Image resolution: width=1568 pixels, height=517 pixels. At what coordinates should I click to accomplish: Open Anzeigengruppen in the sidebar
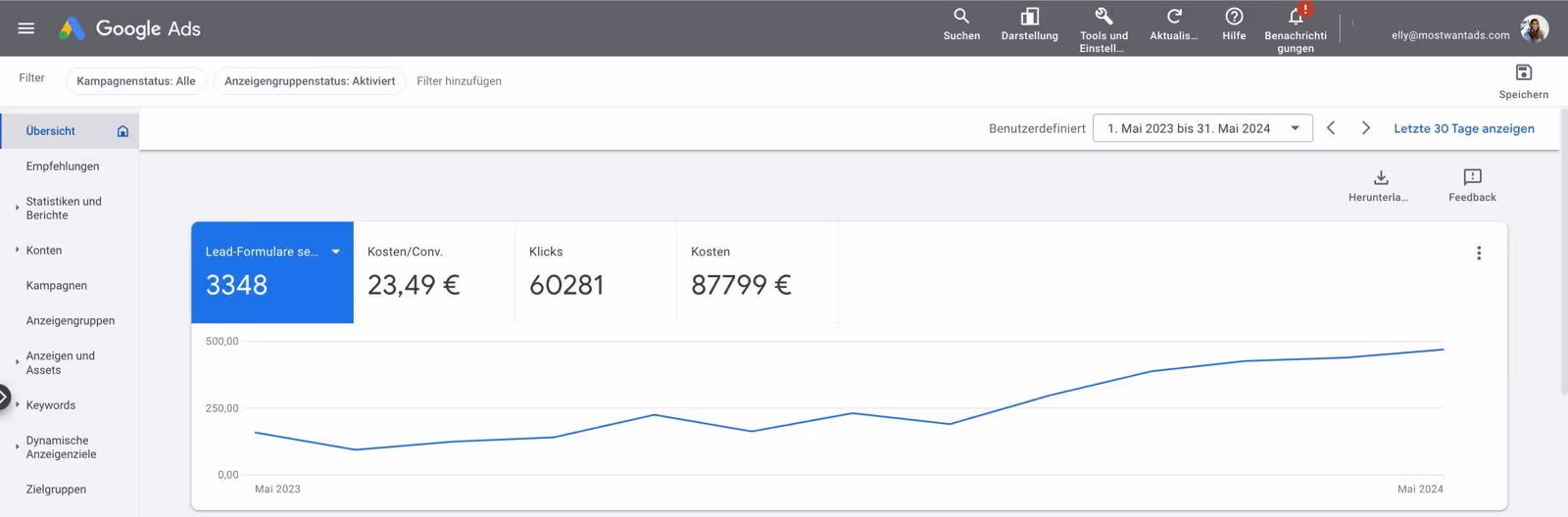pos(70,321)
